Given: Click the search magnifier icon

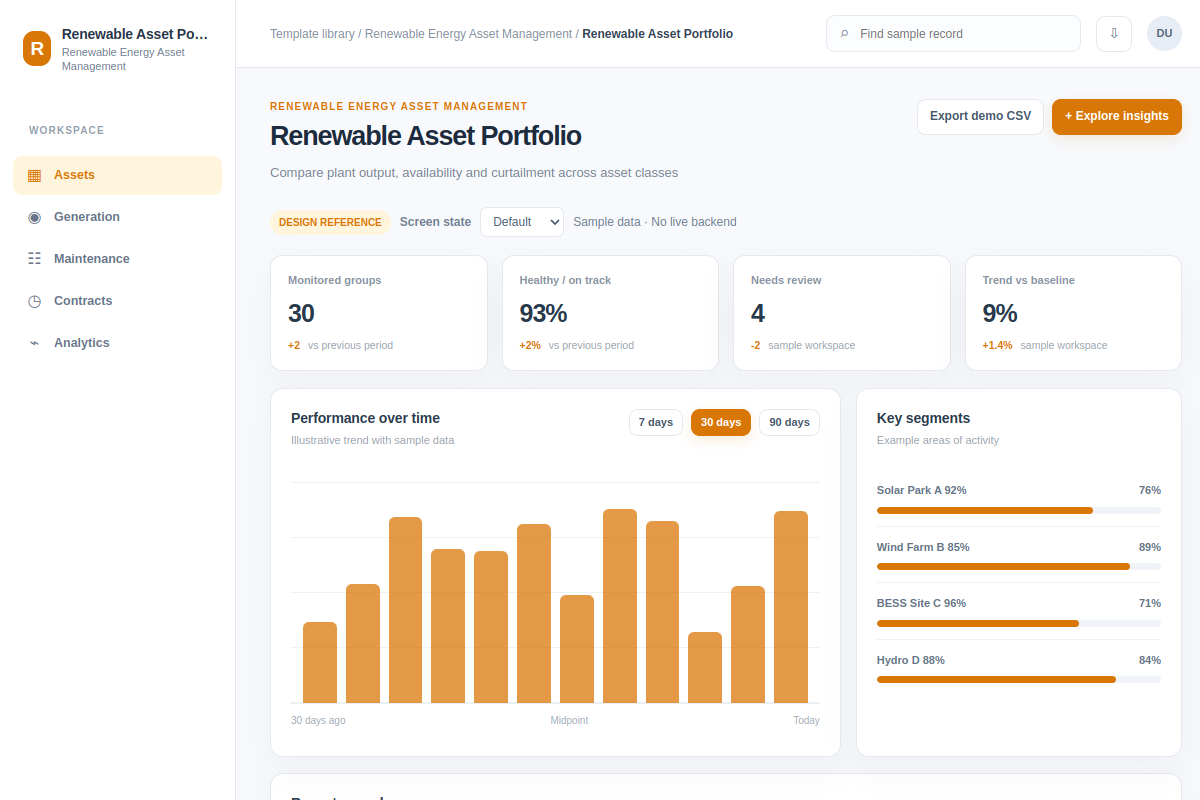Looking at the screenshot, I should [844, 34].
